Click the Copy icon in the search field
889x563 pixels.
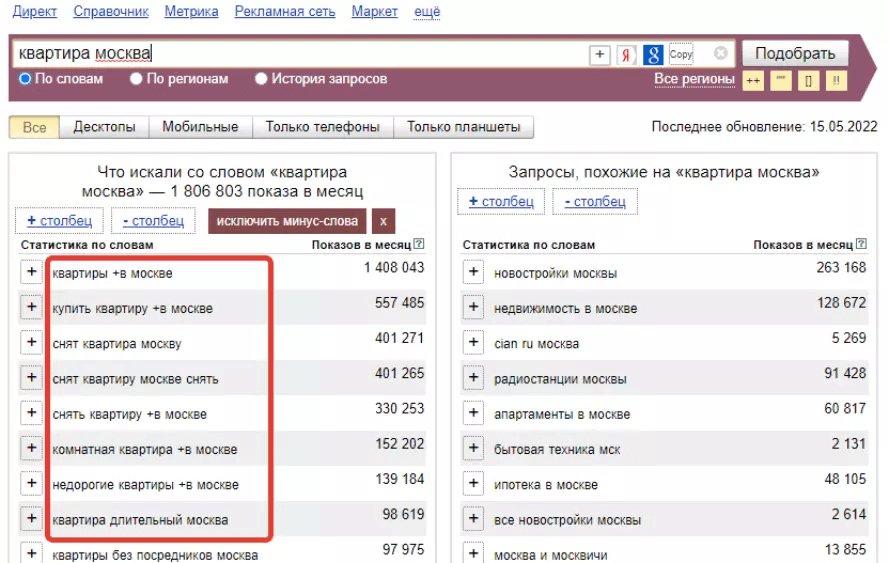[681, 55]
